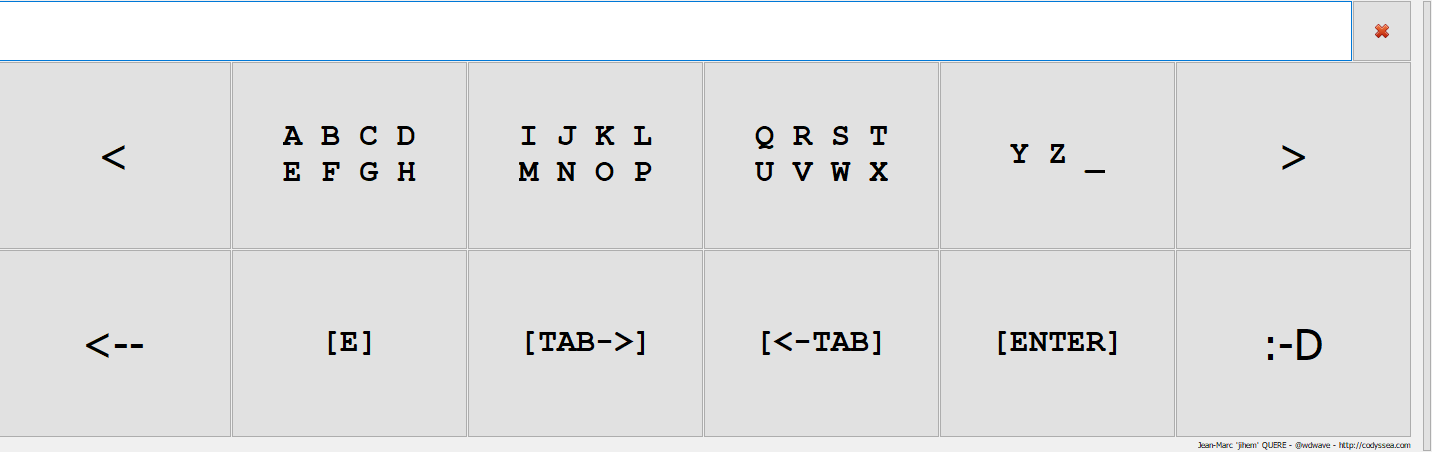Select the 'I J K L M N O P' letter group
This screenshot has width=1432, height=453.
[x=585, y=155]
